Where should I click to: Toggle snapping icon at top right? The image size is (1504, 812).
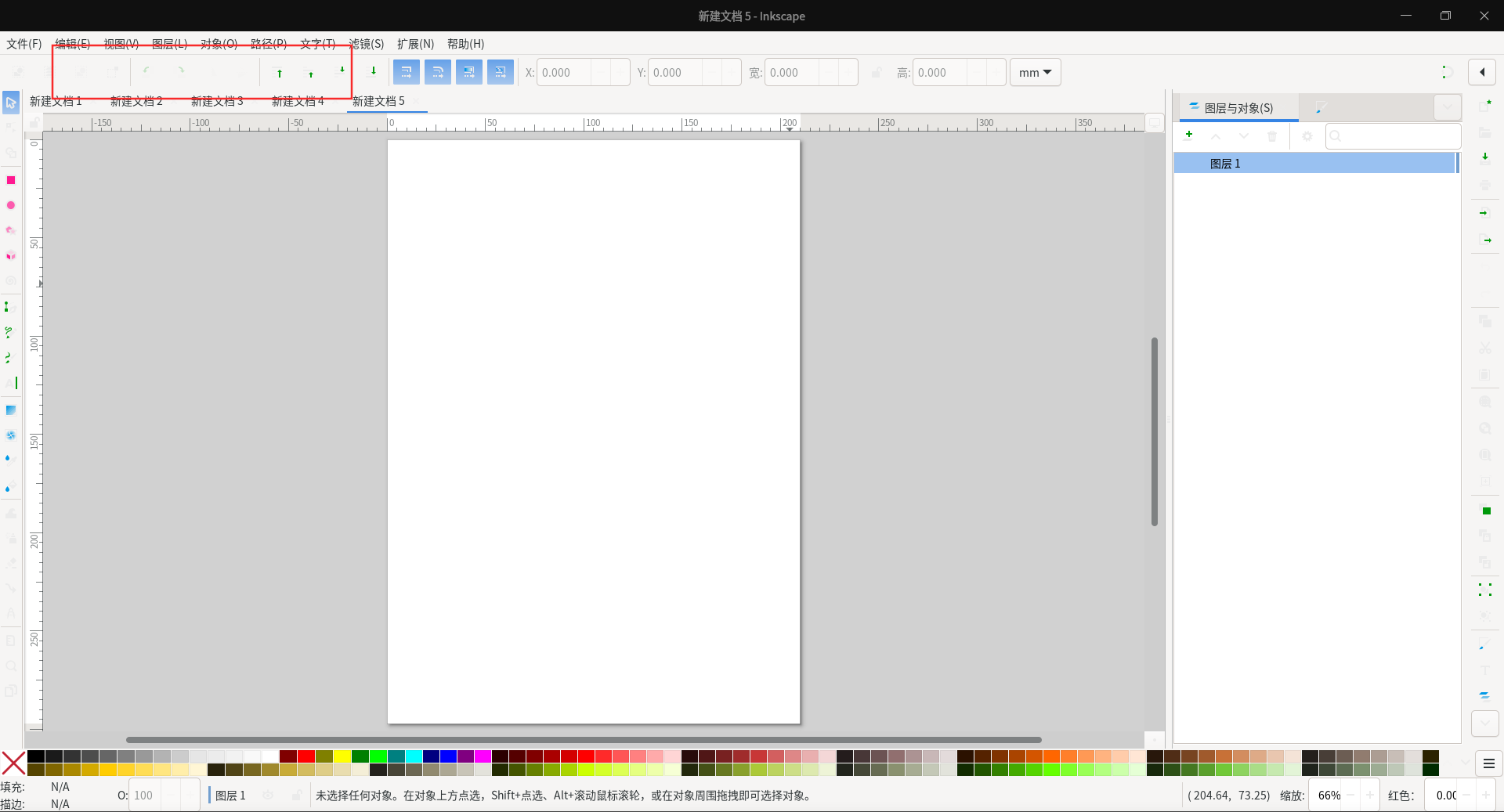[x=1447, y=72]
